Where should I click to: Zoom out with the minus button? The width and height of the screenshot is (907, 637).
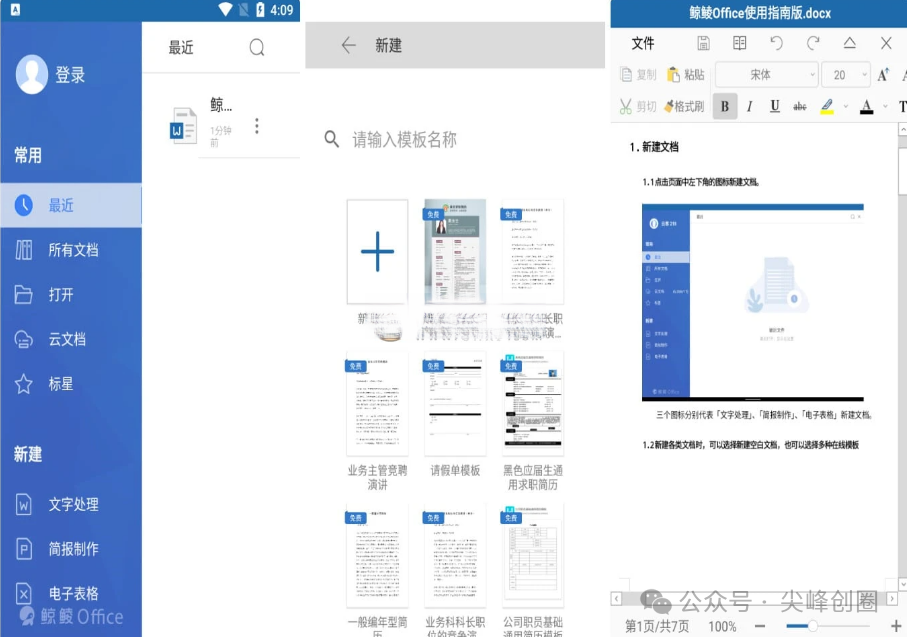click(760, 626)
